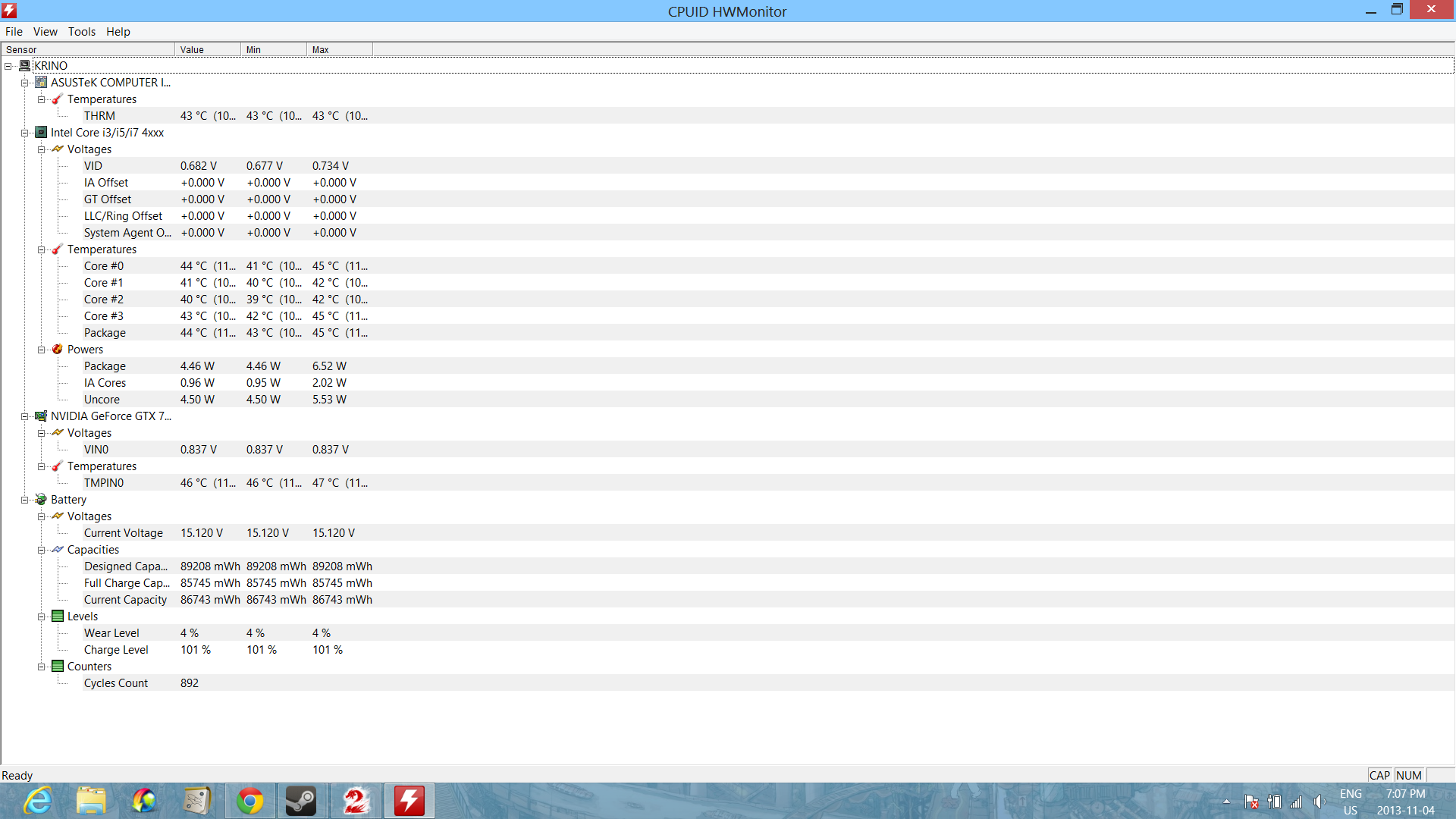Show hidden tray icons arrow
Viewport: 1456px width, 819px height.
[x=1226, y=802]
